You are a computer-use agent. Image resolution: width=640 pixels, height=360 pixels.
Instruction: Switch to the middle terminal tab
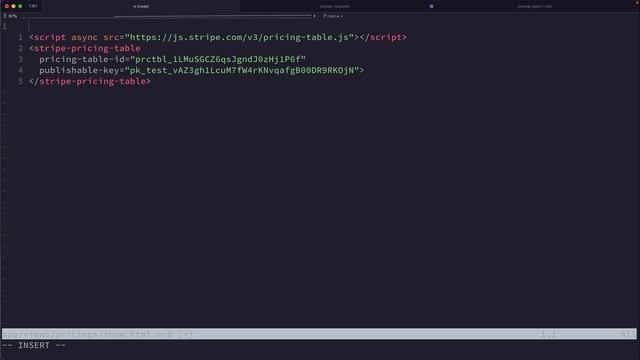(x=335, y=6)
